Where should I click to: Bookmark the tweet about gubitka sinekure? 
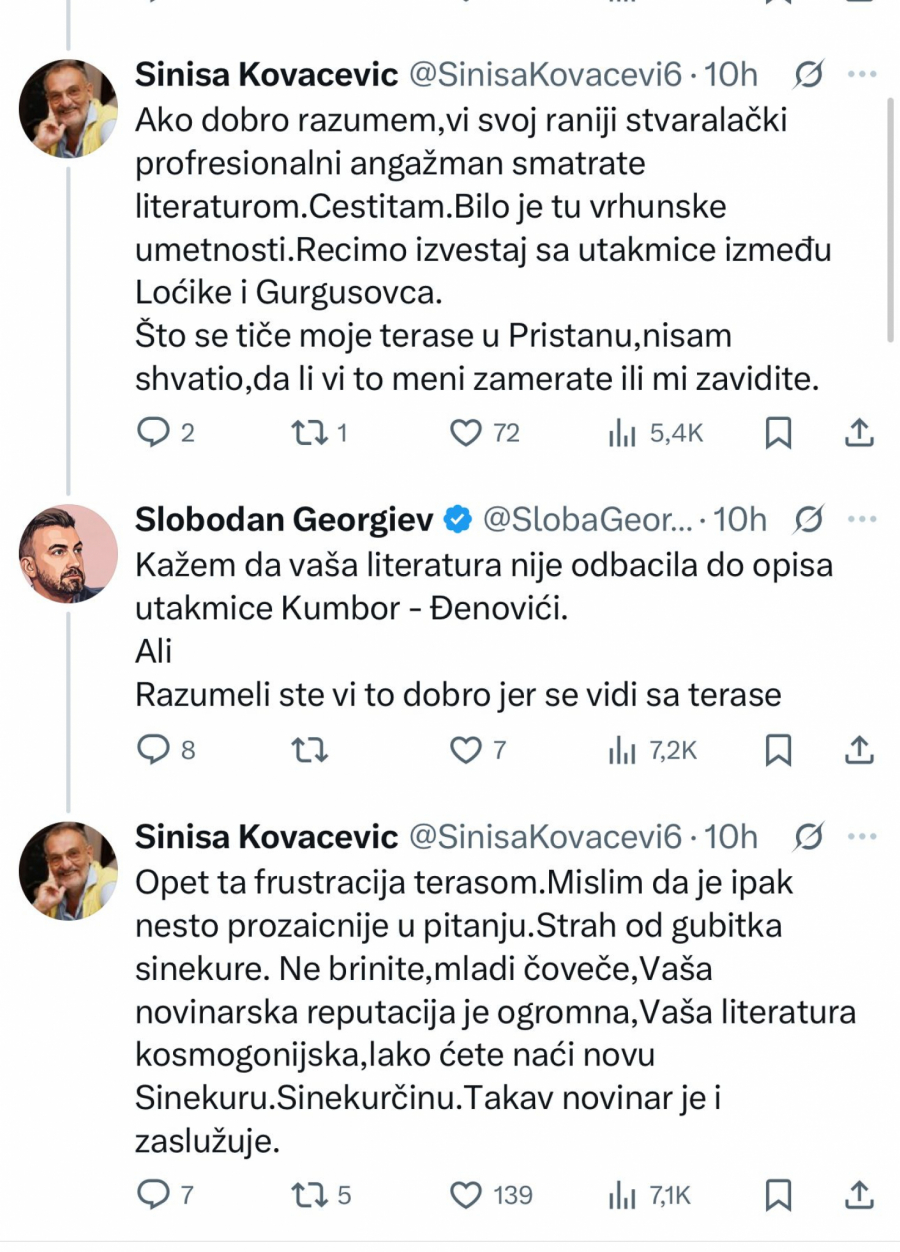(778, 1195)
